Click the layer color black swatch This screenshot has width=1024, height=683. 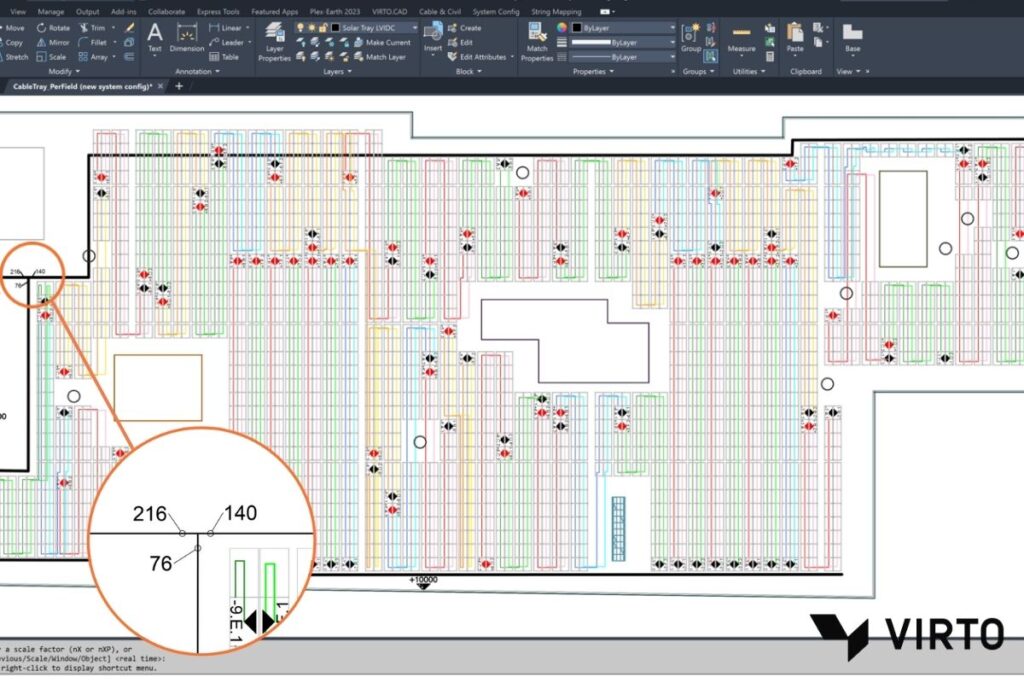click(x=335, y=28)
